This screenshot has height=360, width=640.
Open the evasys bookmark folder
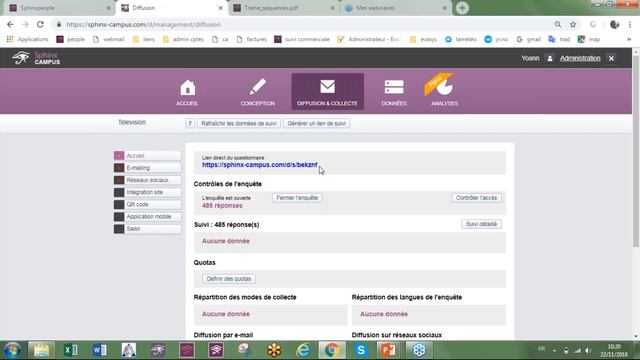click(423, 39)
